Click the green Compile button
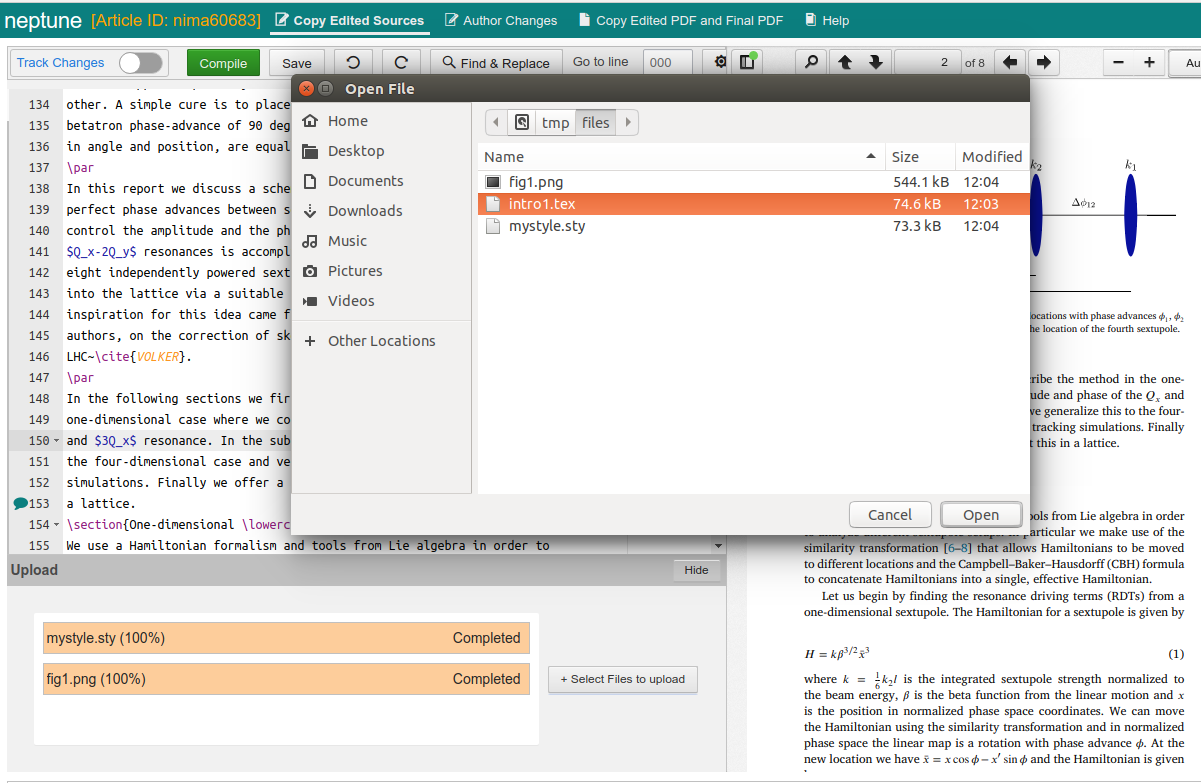 pos(223,63)
